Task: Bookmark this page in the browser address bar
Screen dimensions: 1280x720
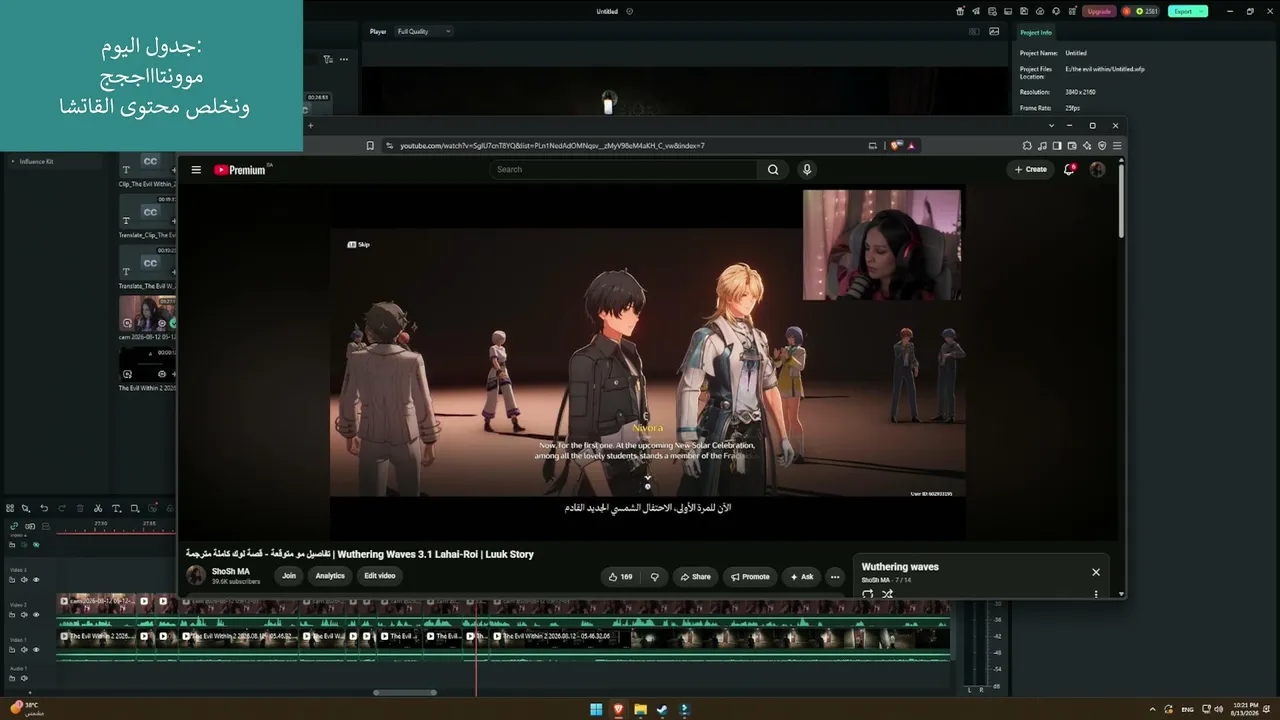Action: pos(370,146)
